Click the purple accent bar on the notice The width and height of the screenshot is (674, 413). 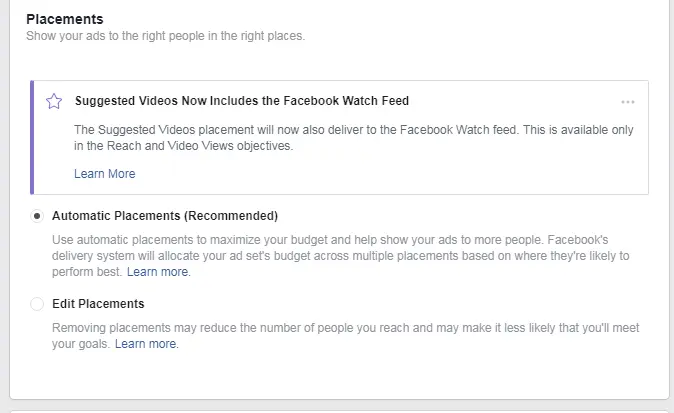tap(32, 137)
